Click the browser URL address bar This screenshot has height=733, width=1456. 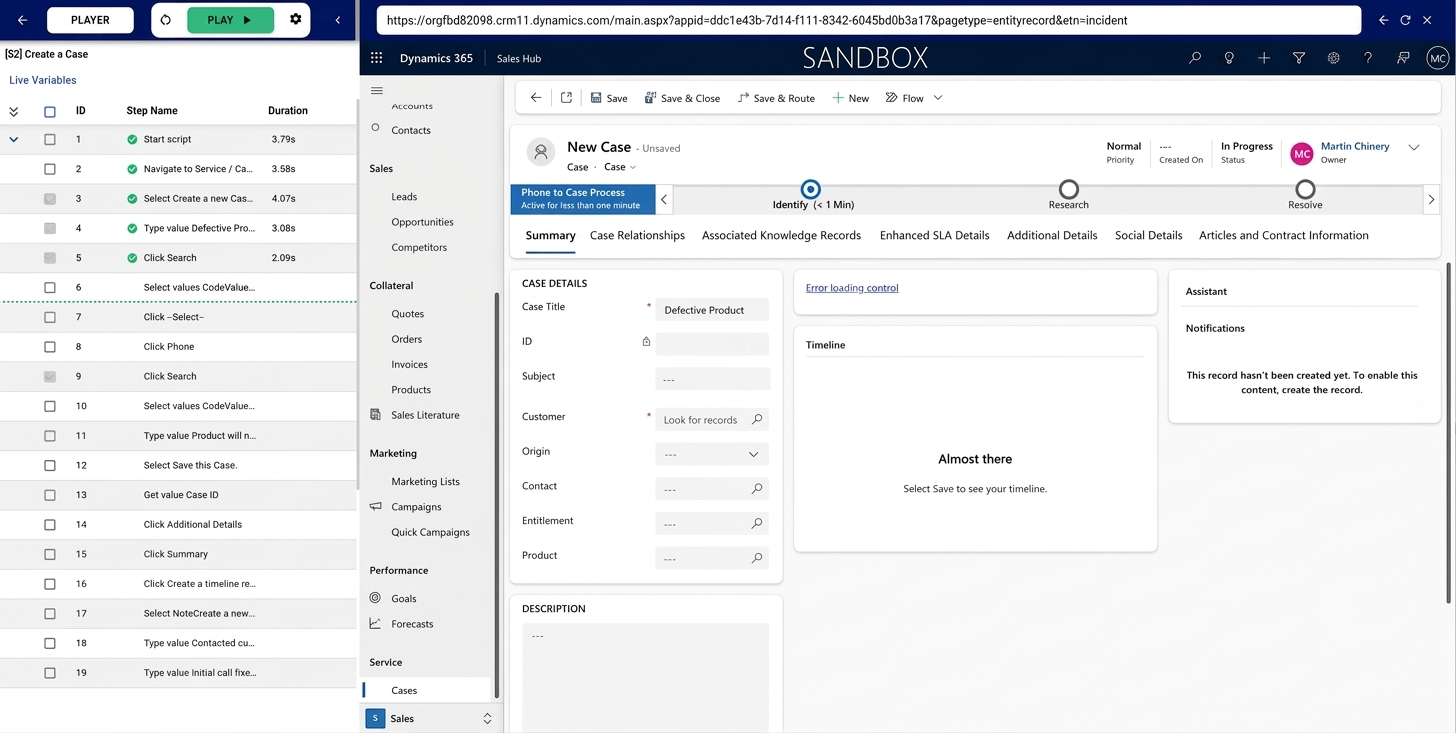point(868,20)
